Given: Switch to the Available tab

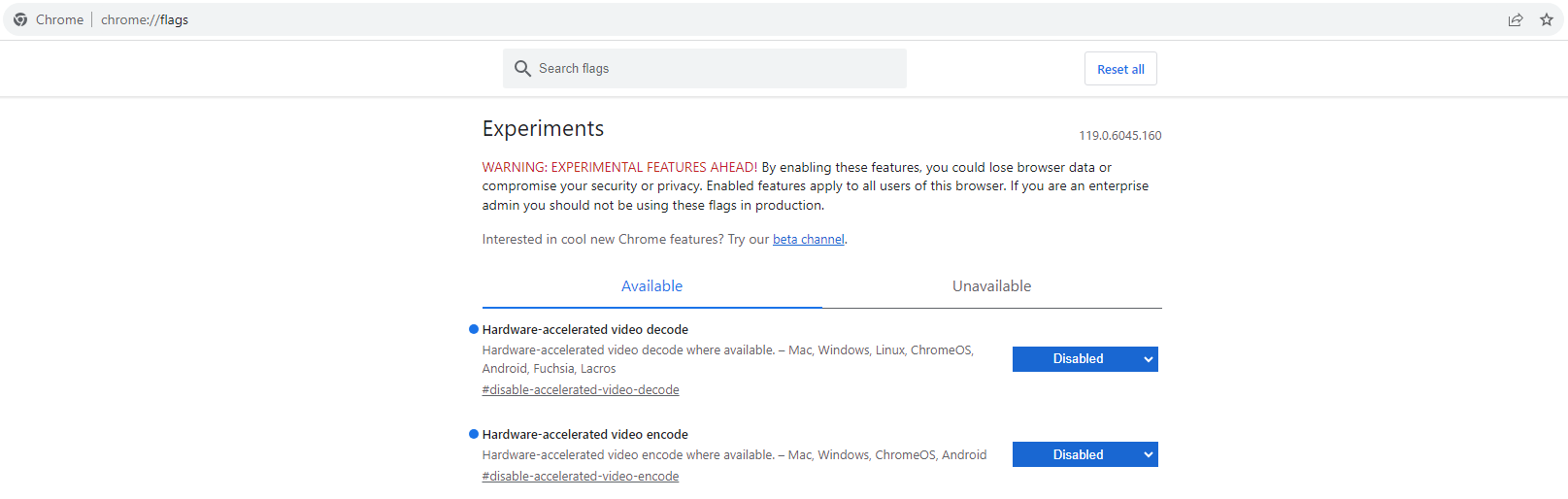Looking at the screenshot, I should coord(651,286).
